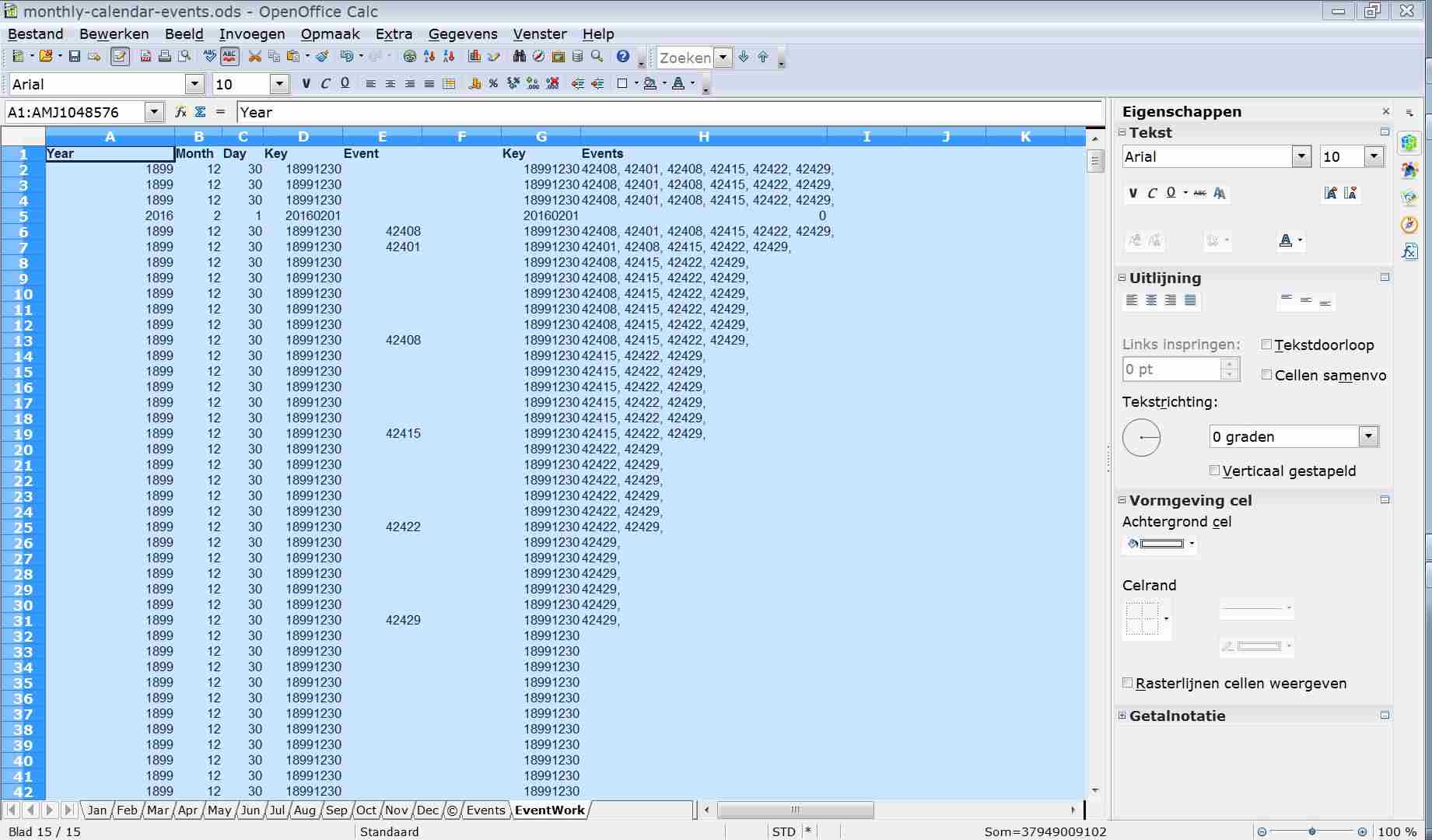This screenshot has height=840, width=1432.
Task: Click the Sum icon in formula bar
Action: (x=200, y=112)
